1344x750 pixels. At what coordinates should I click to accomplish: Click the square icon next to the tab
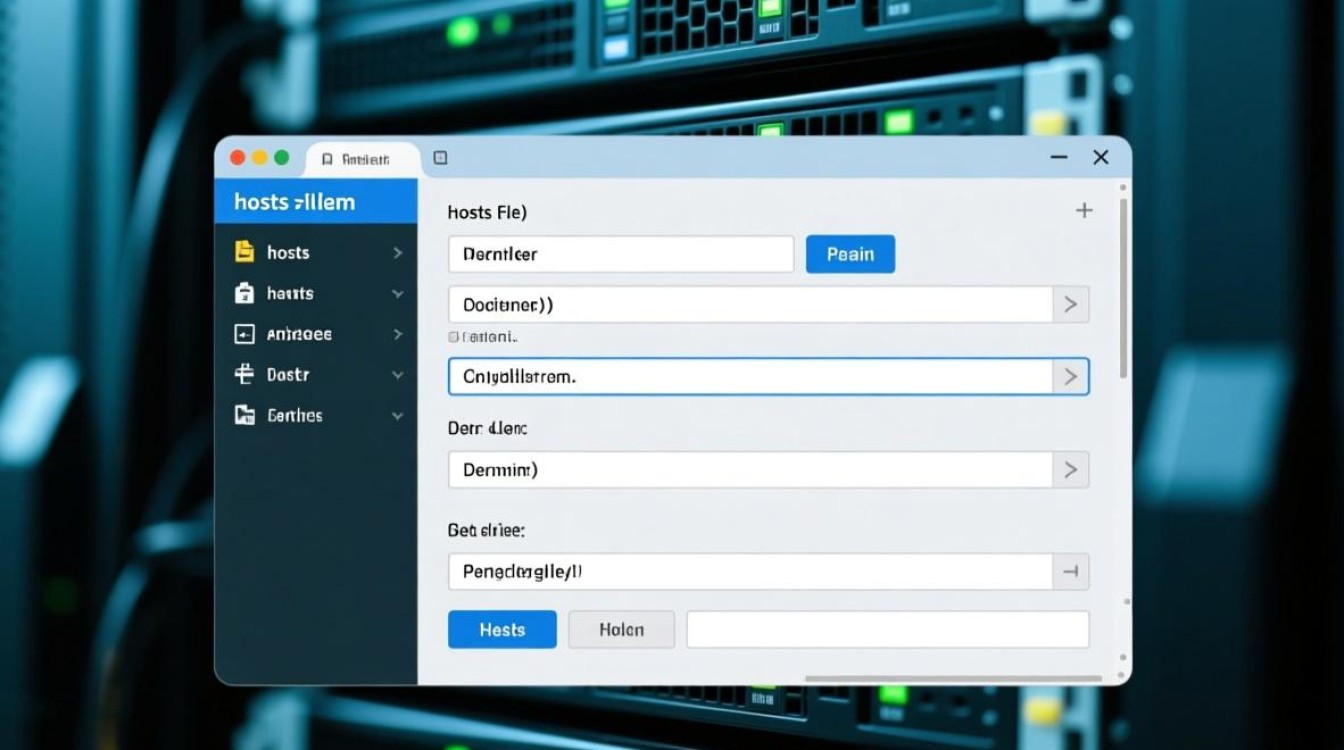click(x=440, y=158)
